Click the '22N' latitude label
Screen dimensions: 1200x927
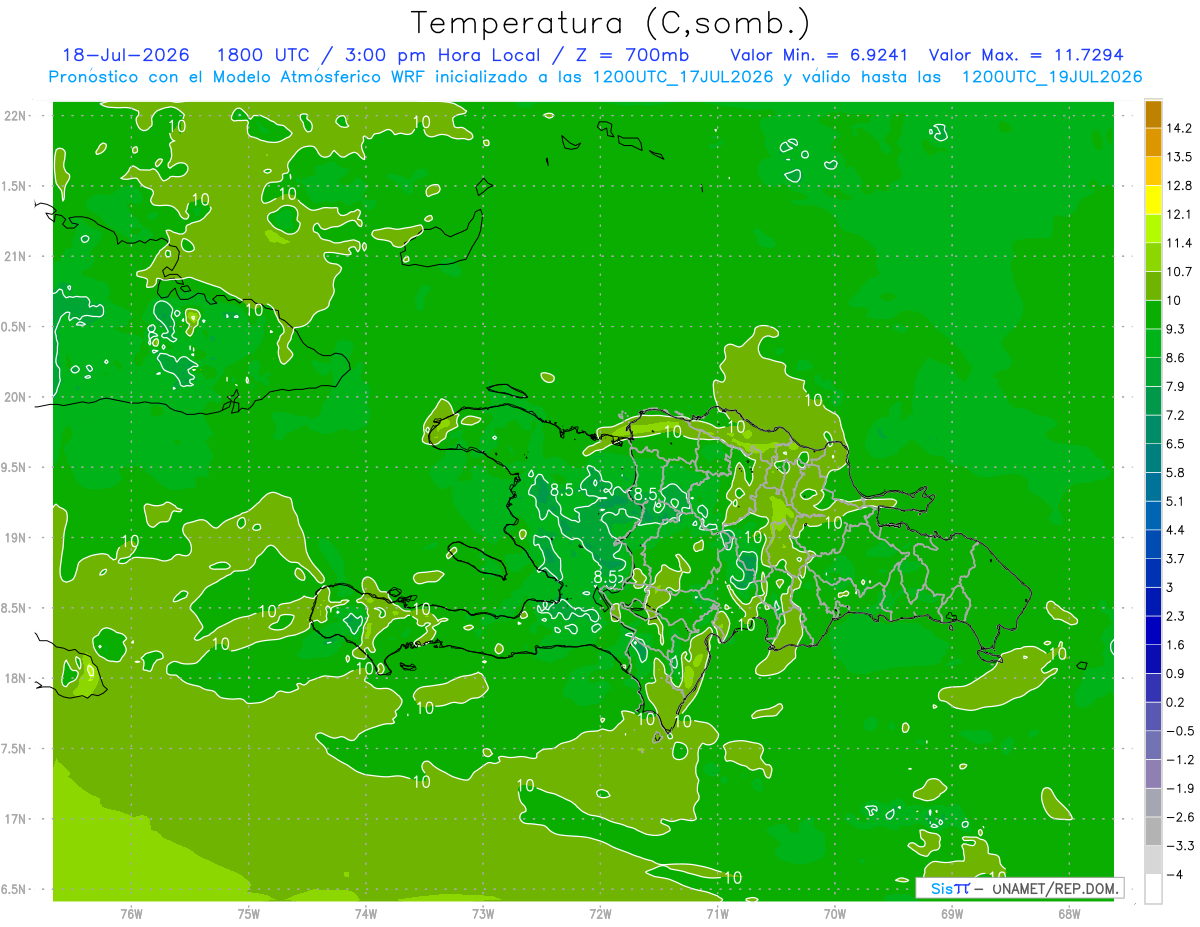pos(16,116)
